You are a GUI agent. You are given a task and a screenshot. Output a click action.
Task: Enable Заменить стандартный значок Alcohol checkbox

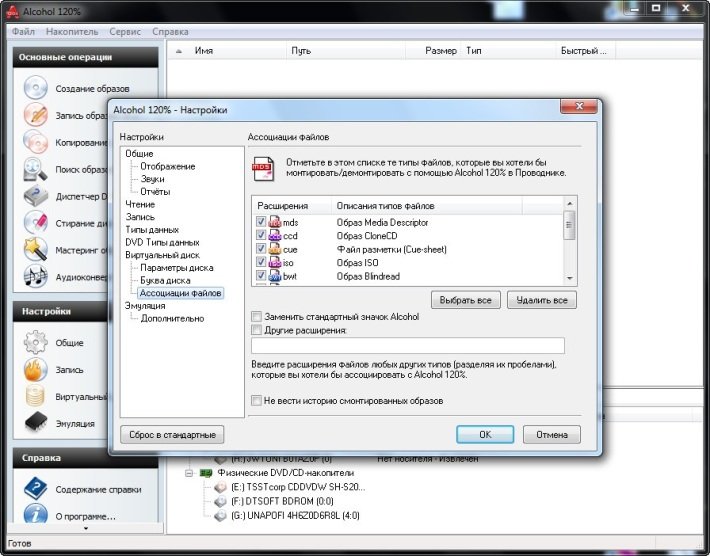point(257,317)
